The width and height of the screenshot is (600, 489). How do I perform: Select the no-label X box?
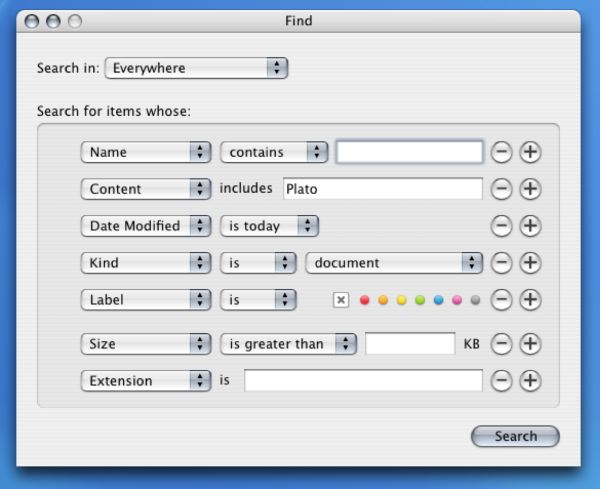[x=341, y=300]
